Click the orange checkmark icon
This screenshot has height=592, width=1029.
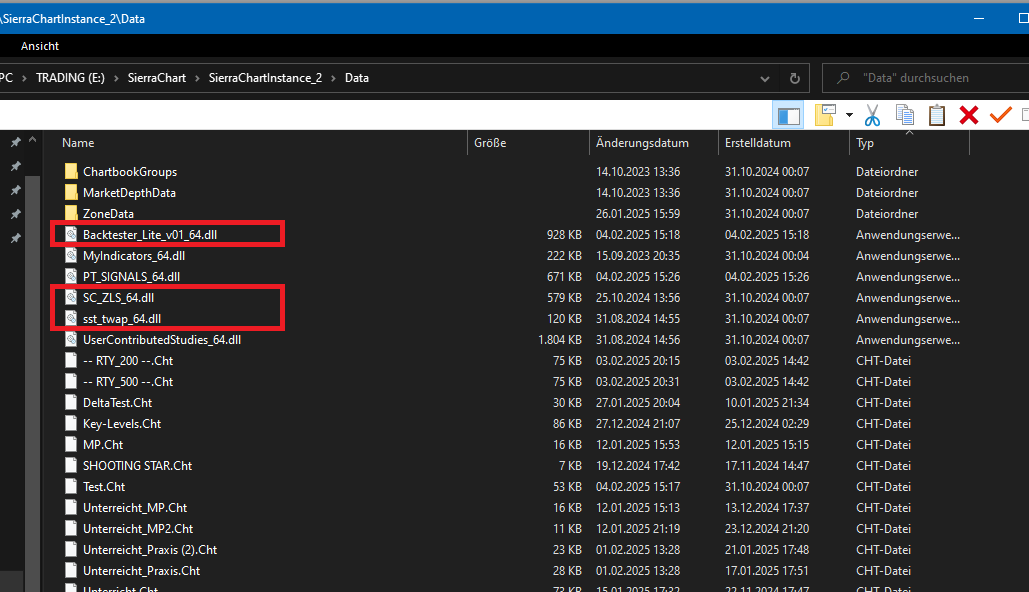[1000, 115]
